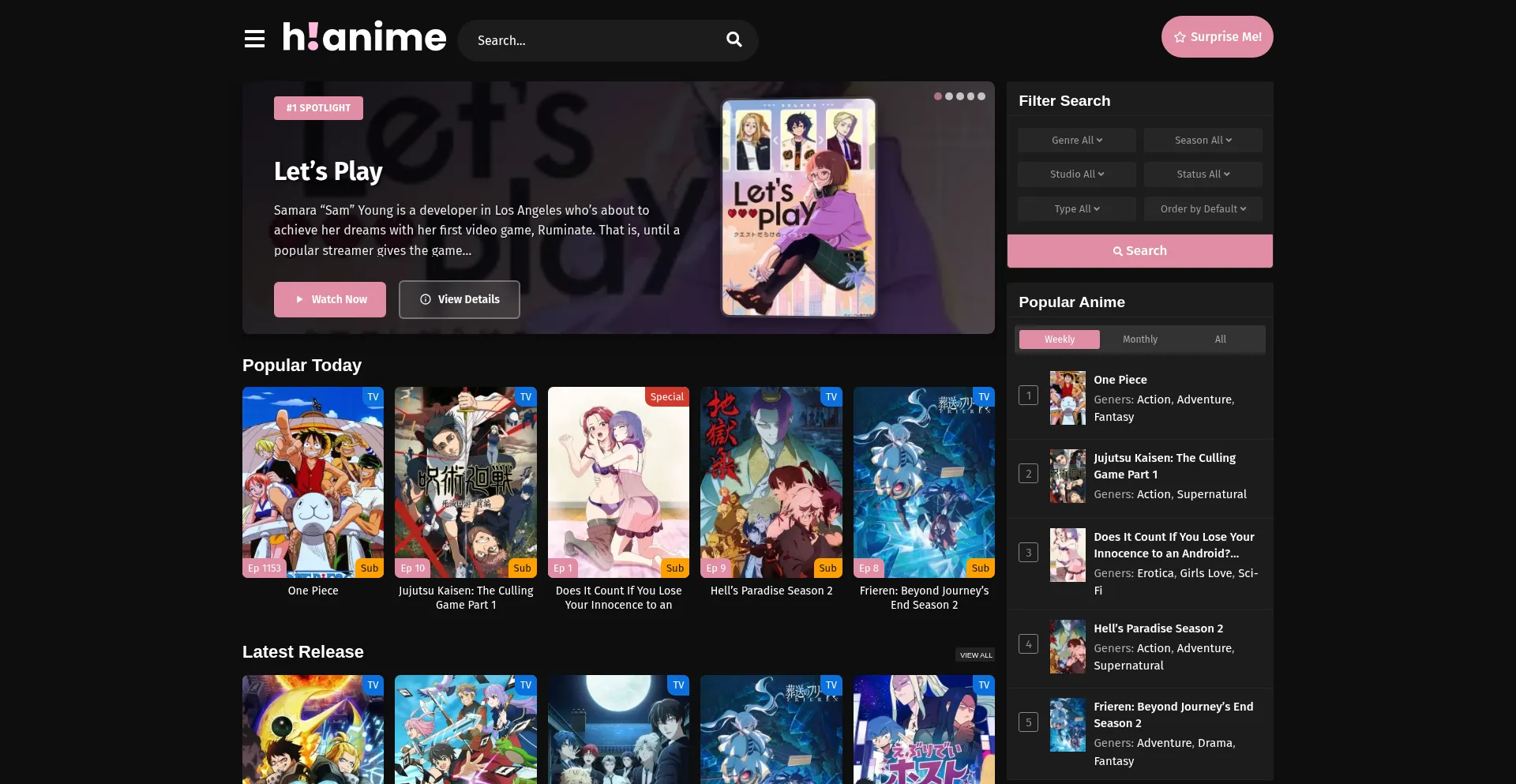Click the Girls Love genre link
Screen dimensions: 1516x784
(1206, 573)
